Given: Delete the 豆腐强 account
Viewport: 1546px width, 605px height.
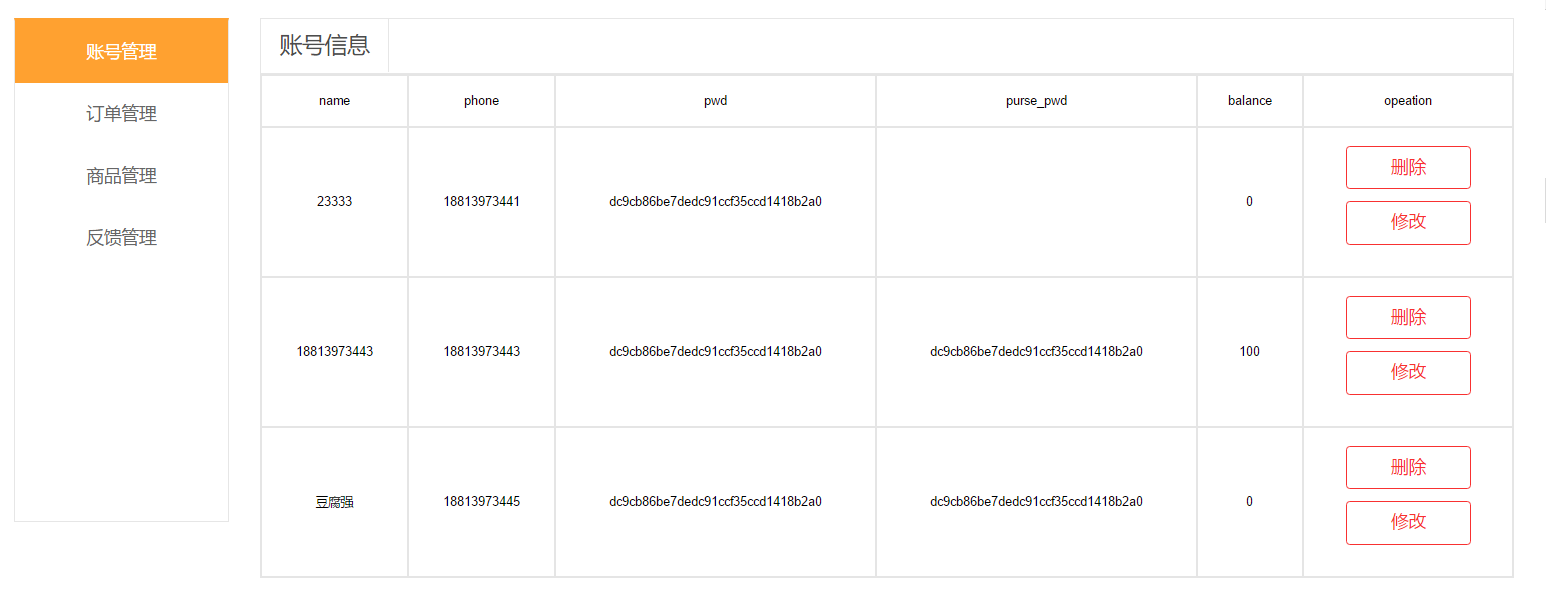Looking at the screenshot, I should 1407,467.
